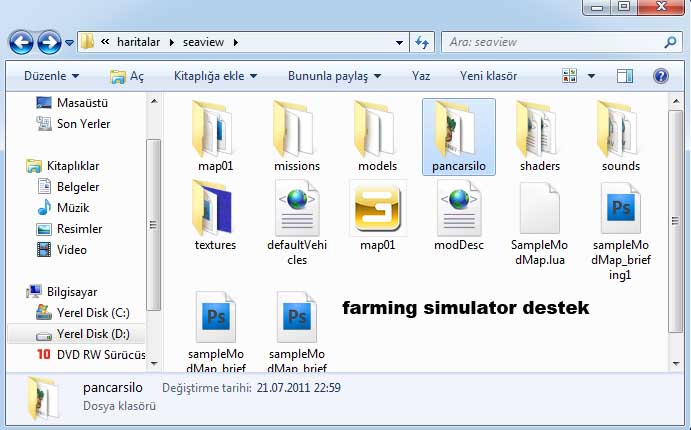691x430 pixels.
Task: Open the map01 folder icon
Action: (x=215, y=135)
